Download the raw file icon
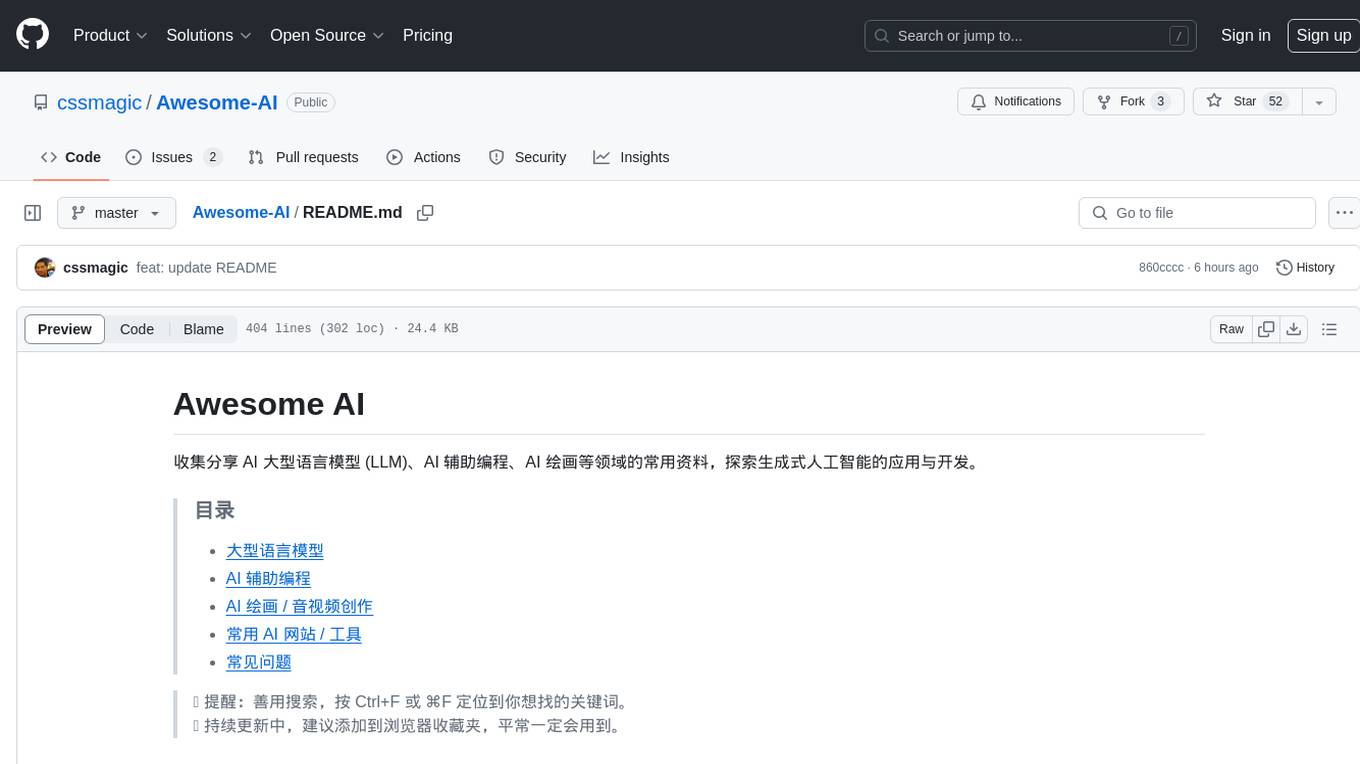The height and width of the screenshot is (764, 1360). (1294, 329)
